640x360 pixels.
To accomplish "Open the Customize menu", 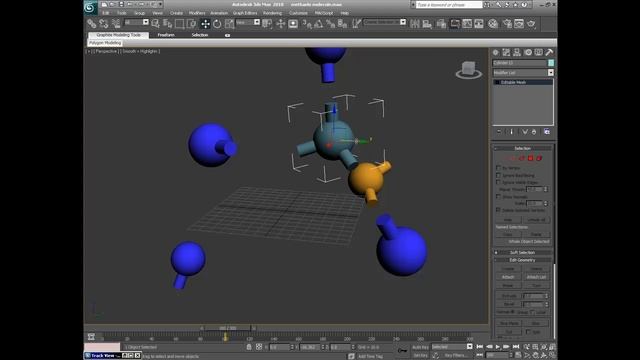I will pos(298,13).
